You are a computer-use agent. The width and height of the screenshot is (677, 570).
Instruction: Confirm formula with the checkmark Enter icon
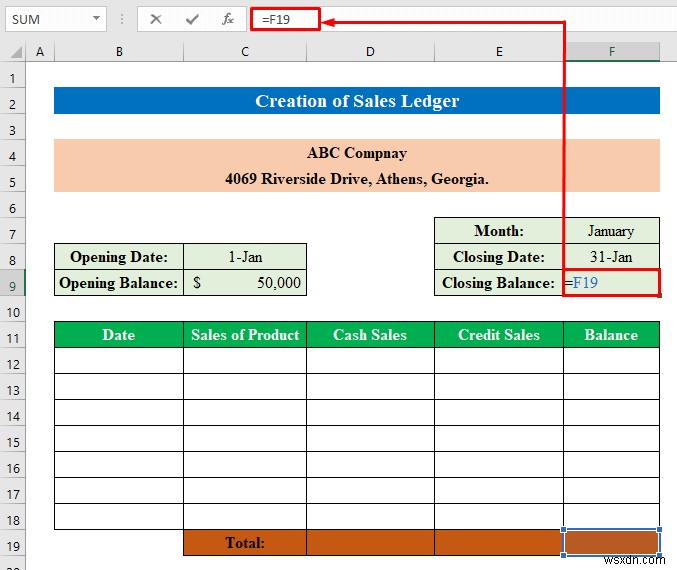(192, 19)
